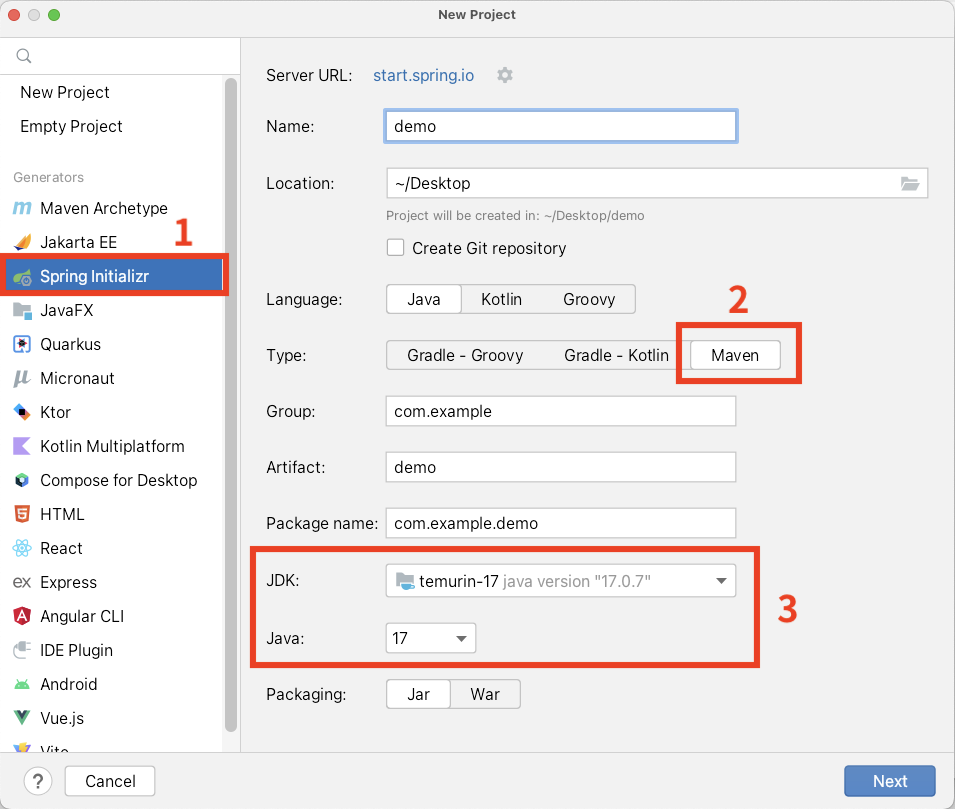
Task: Click the sidebar vertical scrollbar
Action: pyautogui.click(x=231, y=404)
